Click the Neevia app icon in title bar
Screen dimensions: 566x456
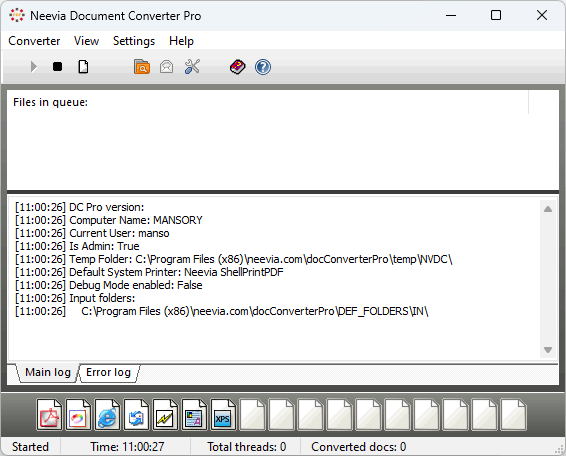(17, 15)
